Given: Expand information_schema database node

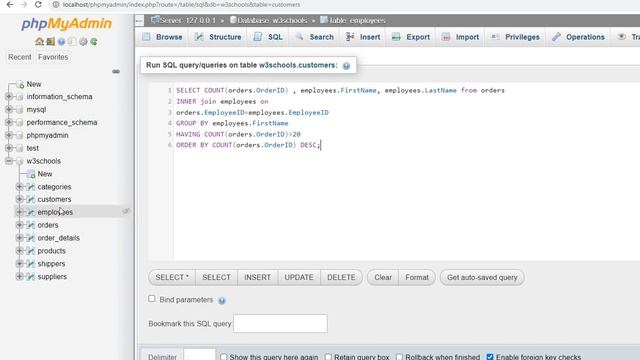Looking at the screenshot, I should click(9, 96).
